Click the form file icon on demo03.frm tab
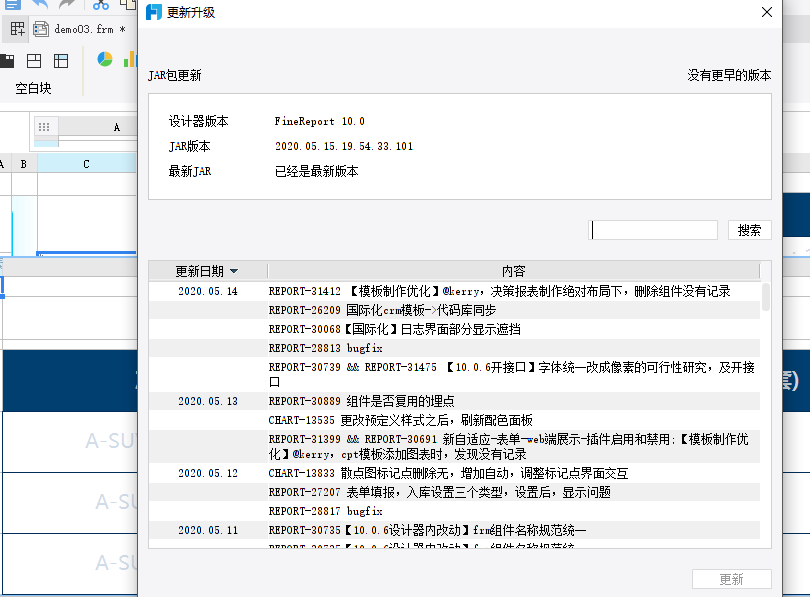This screenshot has height=597, width=810. tap(41, 29)
